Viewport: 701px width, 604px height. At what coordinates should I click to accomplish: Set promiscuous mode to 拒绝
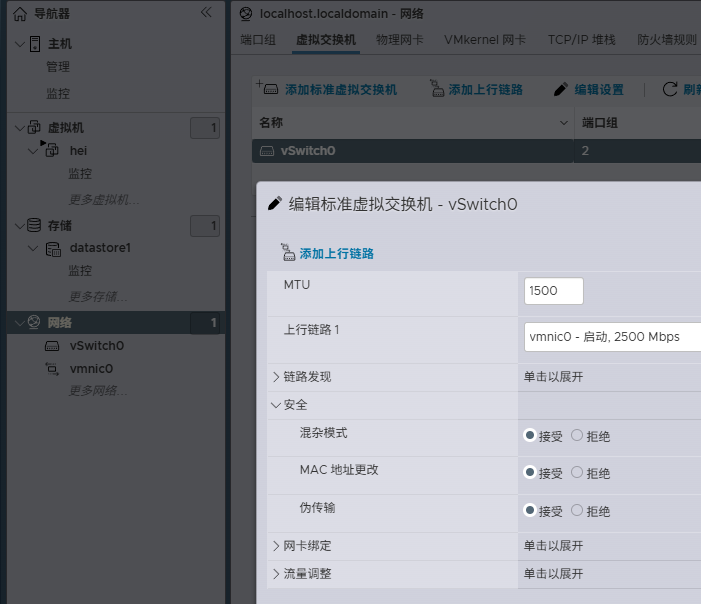(x=577, y=435)
